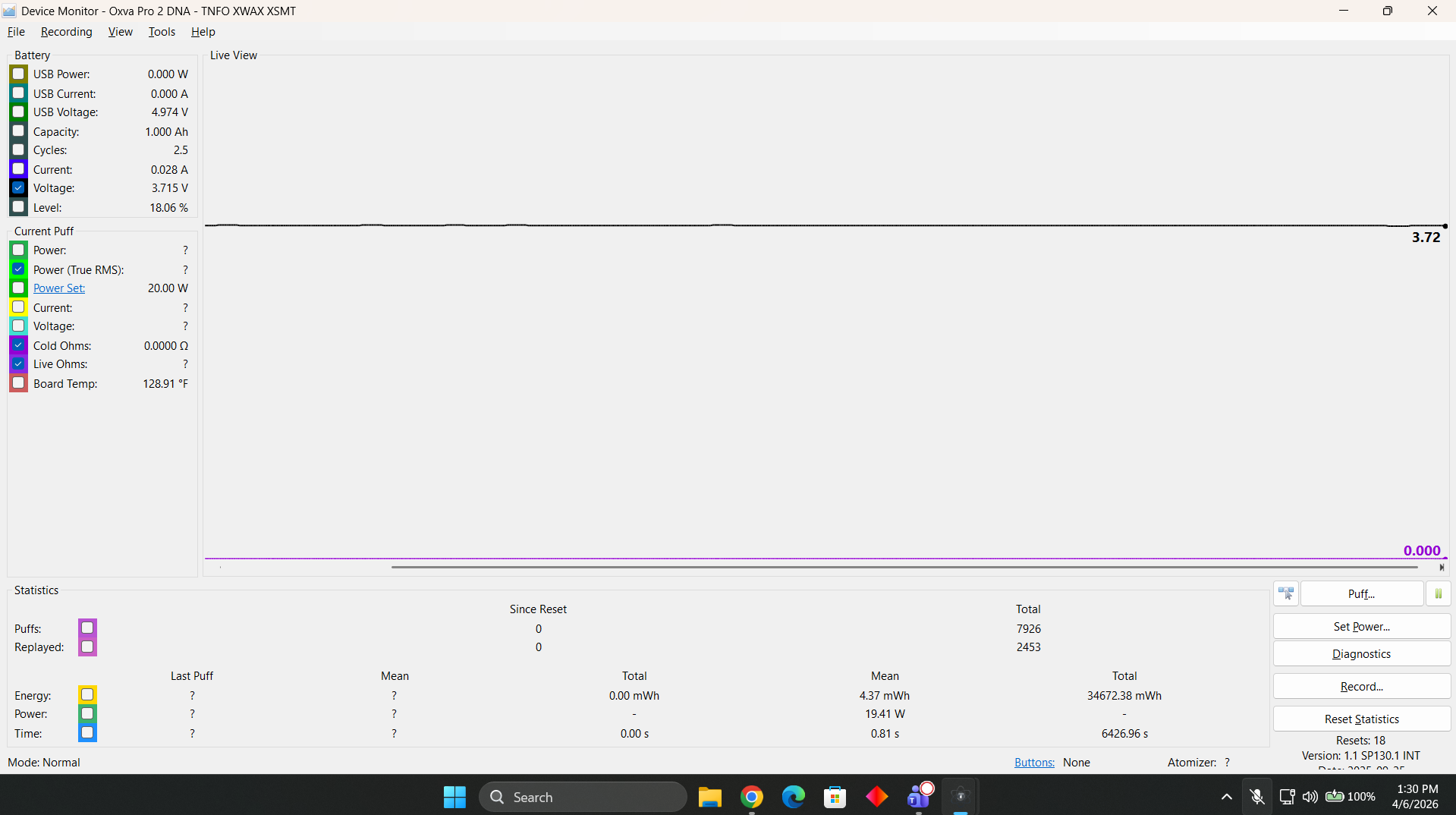The image size is (1456, 815).
Task: Open Microsoft Edge from the taskbar
Action: click(x=793, y=797)
